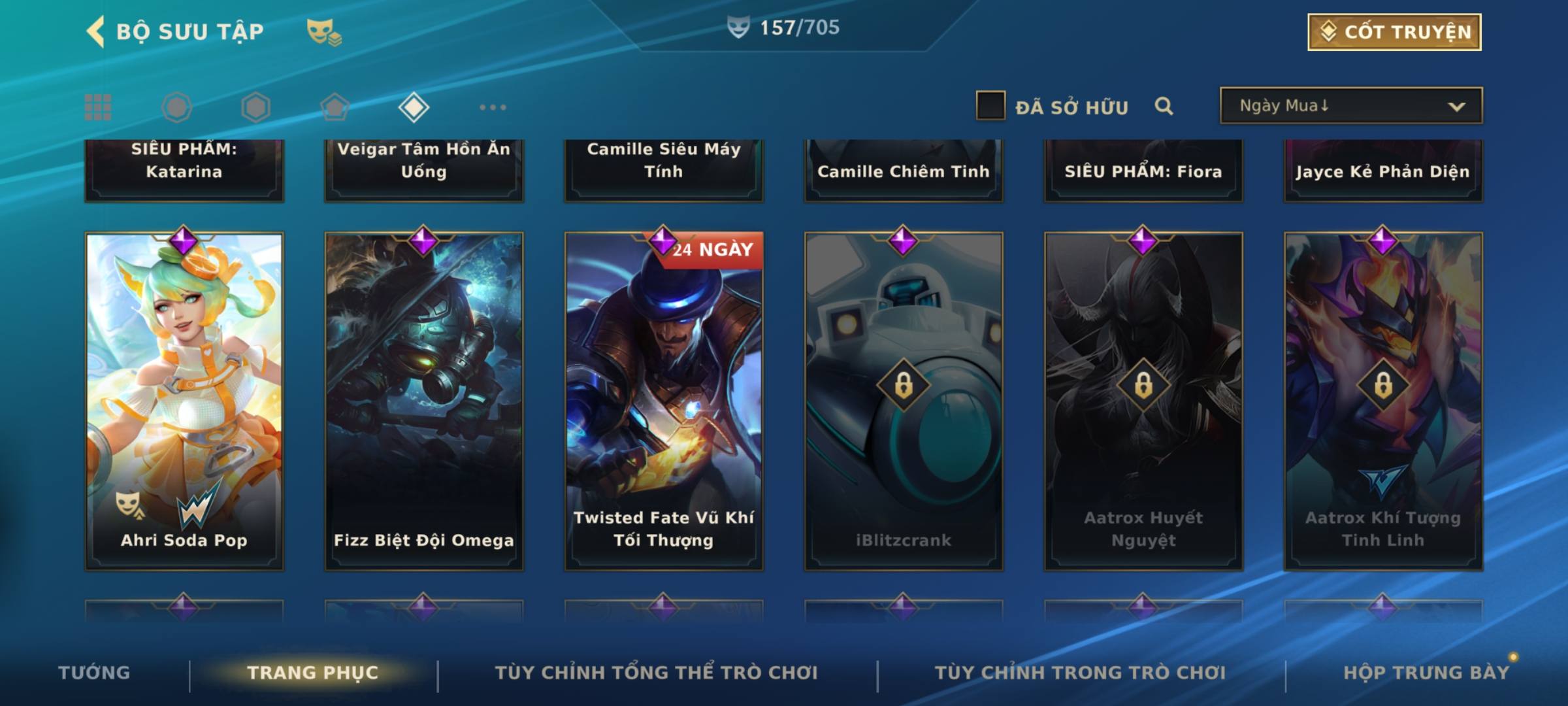Tap the lock icon on iBlitzcrank
1568x706 pixels.
pyautogui.click(x=904, y=385)
